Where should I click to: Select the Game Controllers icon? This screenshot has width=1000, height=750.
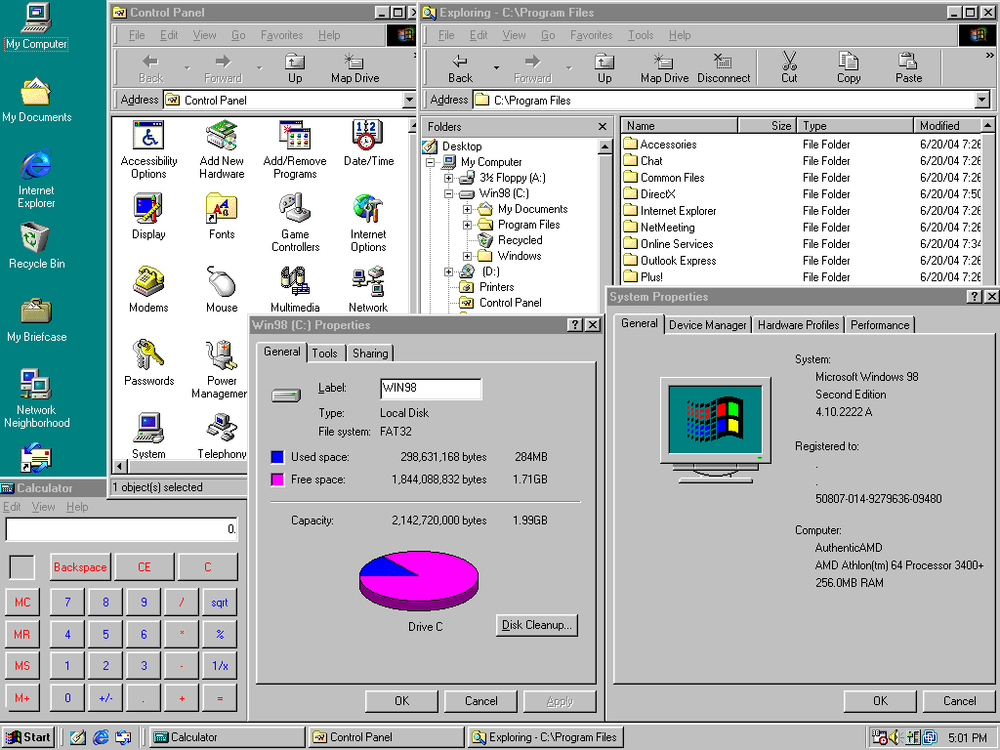click(295, 223)
